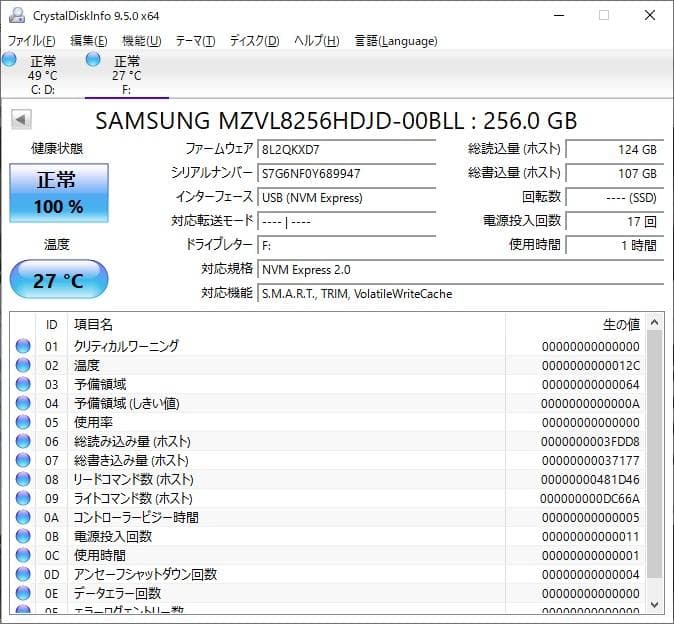Click the transfer mode field ---- | ----
Screen dimensions: 674x624
coord(346,222)
